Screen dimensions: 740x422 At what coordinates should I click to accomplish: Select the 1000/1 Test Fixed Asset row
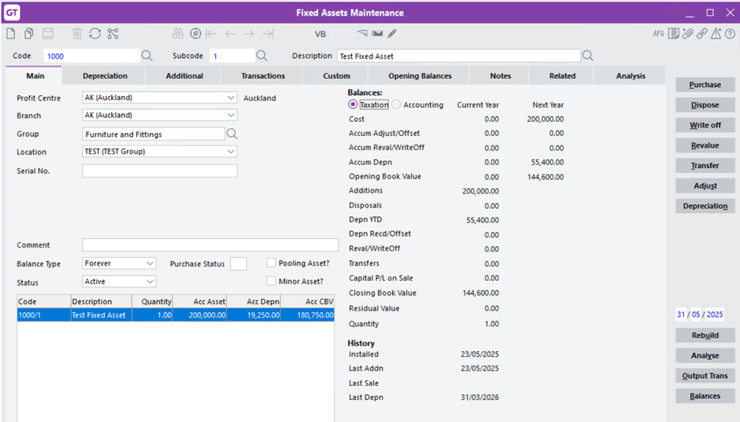[x=176, y=315]
